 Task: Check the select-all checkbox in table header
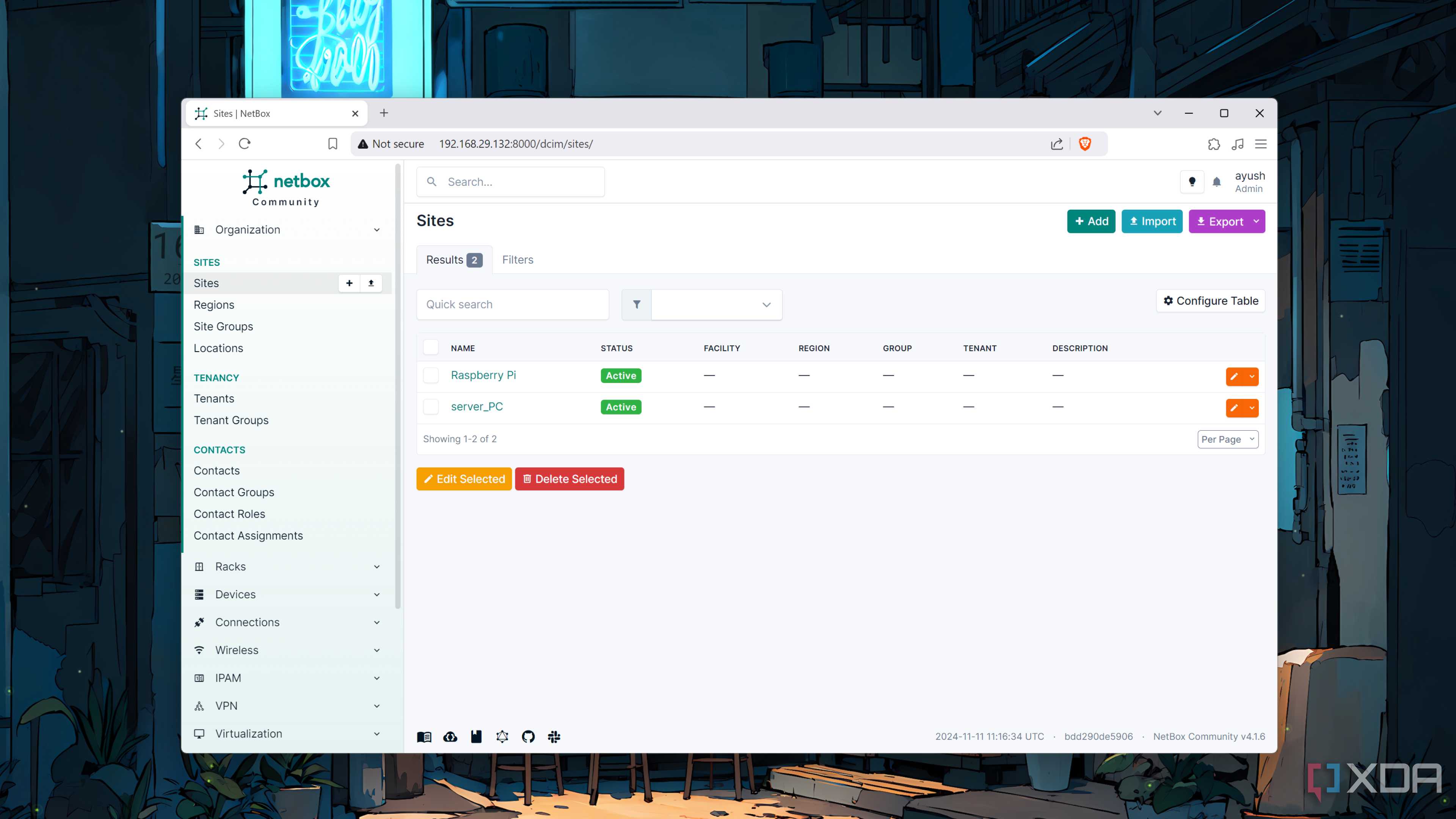pyautogui.click(x=431, y=347)
